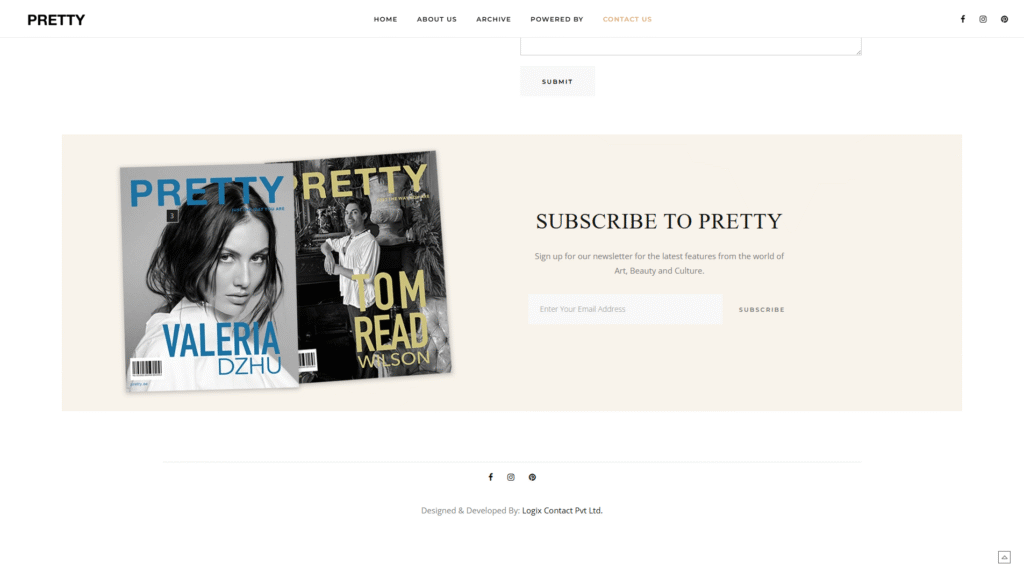
Task: Click the footer Facebook icon
Action: tap(490, 477)
